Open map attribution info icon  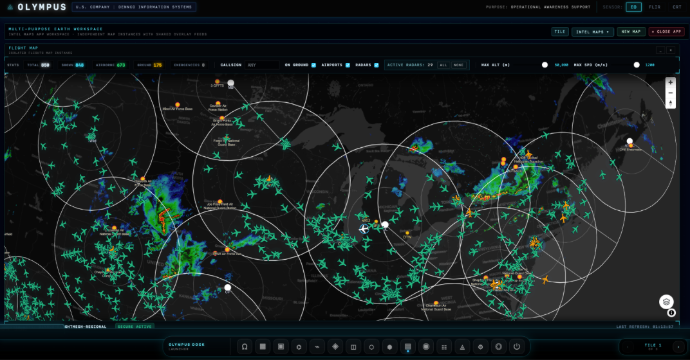tap(671, 313)
